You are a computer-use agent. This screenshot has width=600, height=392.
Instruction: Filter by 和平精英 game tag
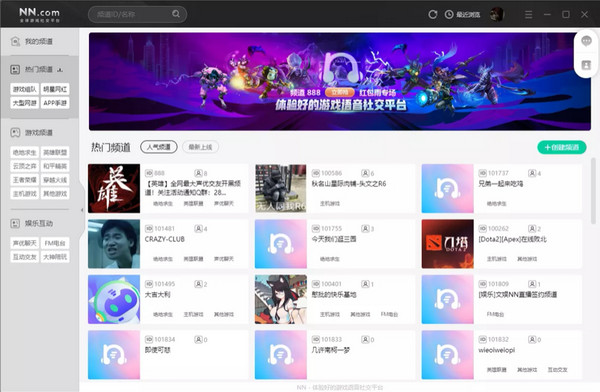pos(55,166)
